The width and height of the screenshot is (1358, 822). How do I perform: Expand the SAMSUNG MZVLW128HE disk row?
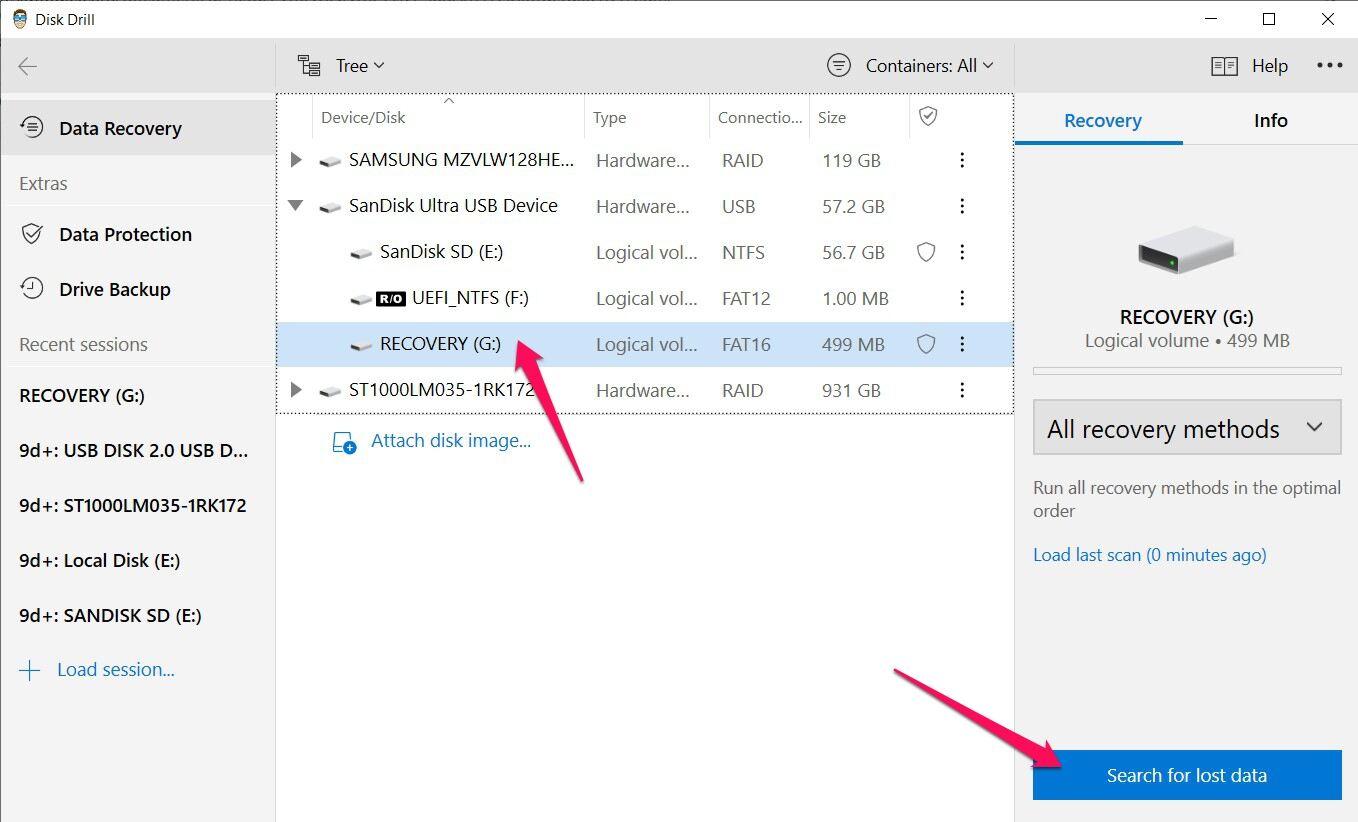point(295,160)
